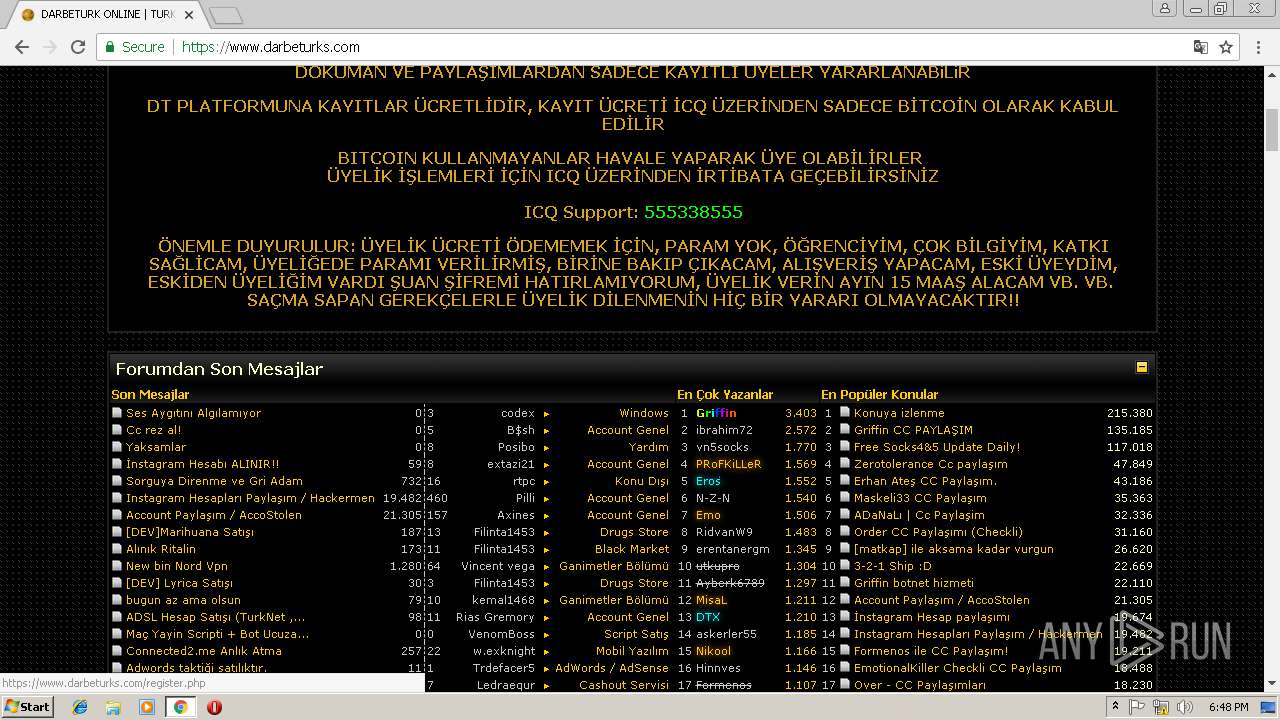The height and width of the screenshot is (720, 1280).
Task: Click Chrome icon in the taskbar
Action: point(180,707)
